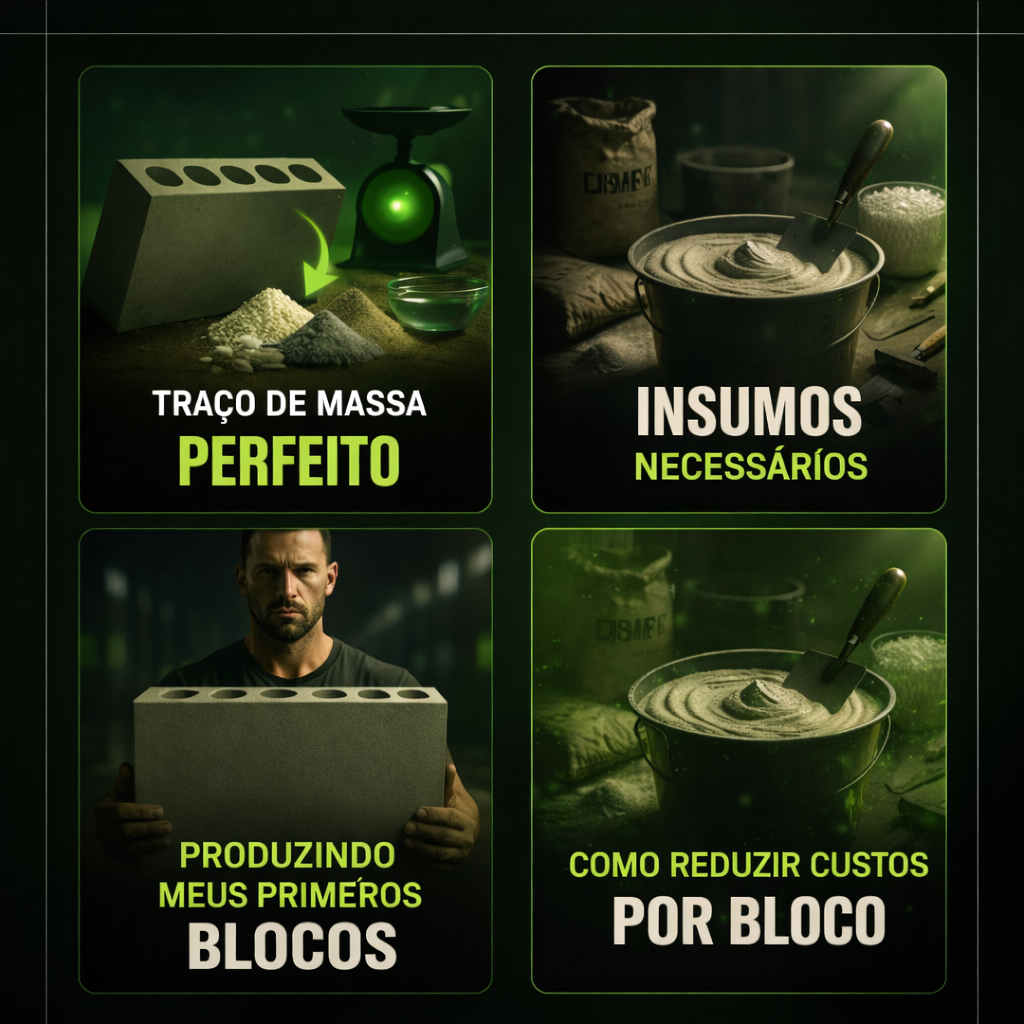Open the Traço de Massa Perfeito card
Image resolution: width=1024 pixels, height=1024 pixels.
(285, 289)
